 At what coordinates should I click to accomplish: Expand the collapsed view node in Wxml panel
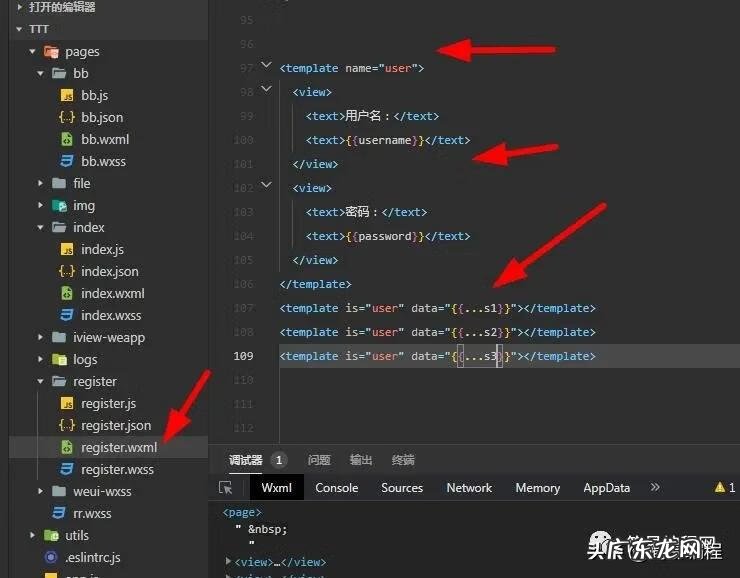pos(229,562)
